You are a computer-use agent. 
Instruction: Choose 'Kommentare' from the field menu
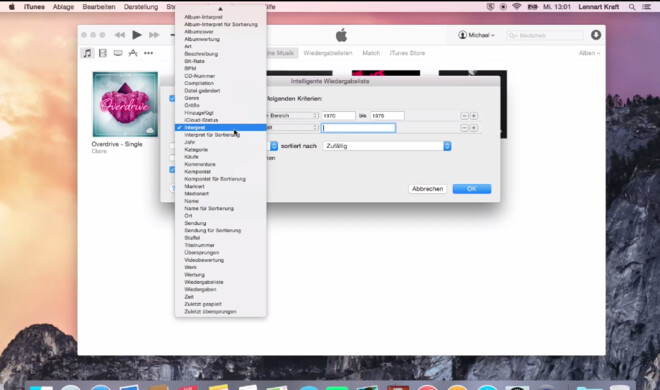tap(221, 164)
